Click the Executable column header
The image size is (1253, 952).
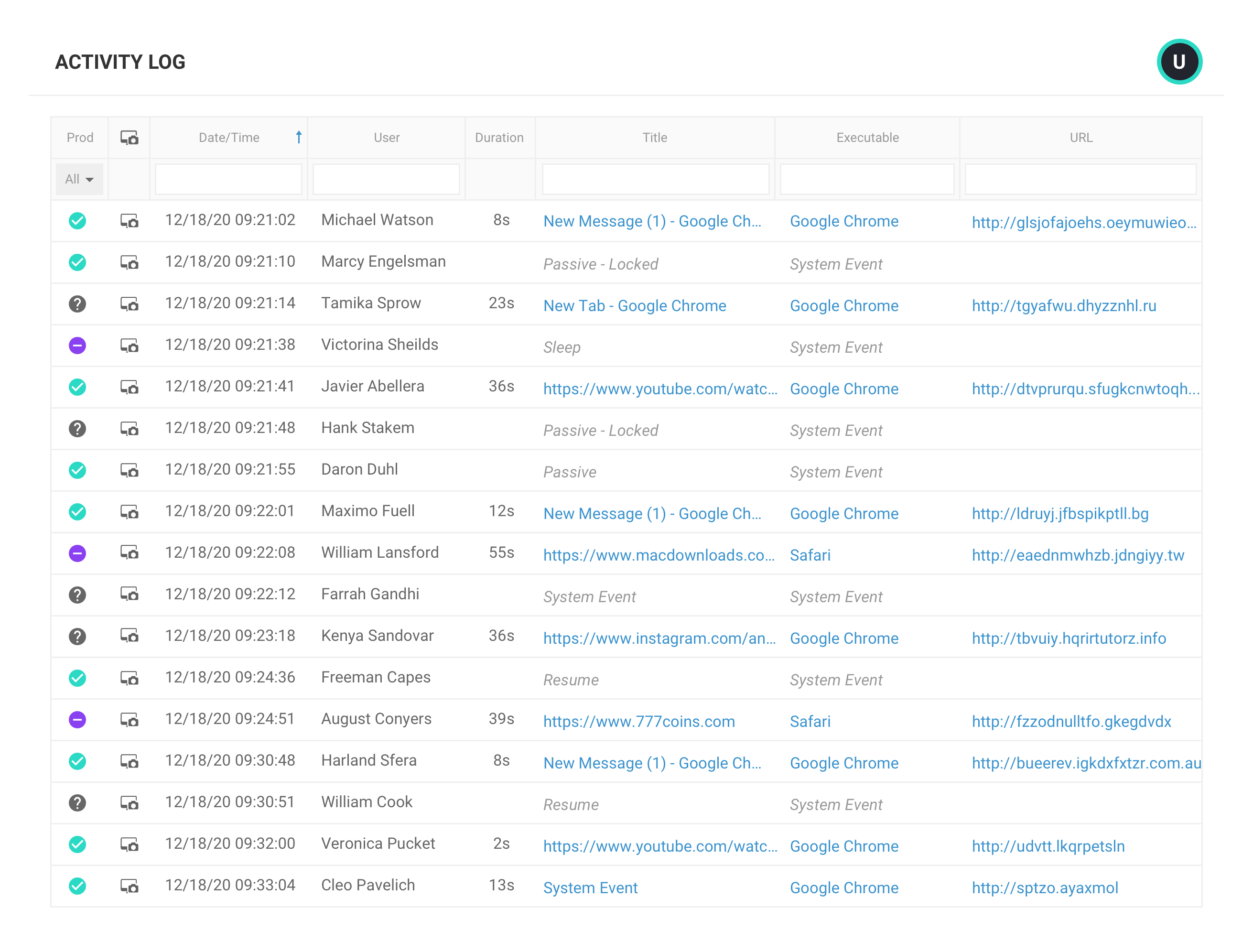tap(867, 137)
